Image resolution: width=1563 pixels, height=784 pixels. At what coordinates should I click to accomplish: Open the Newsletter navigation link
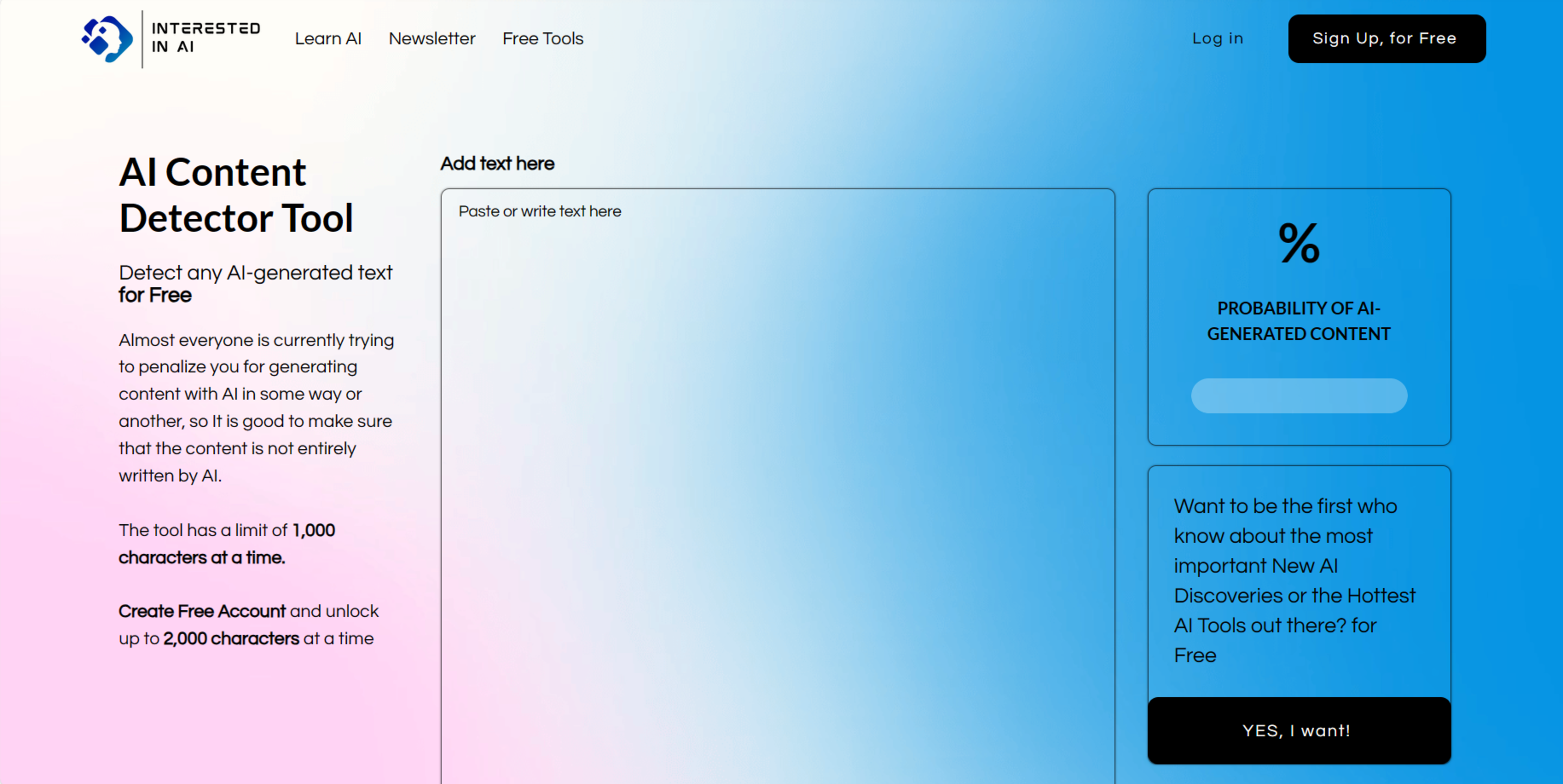(x=431, y=39)
